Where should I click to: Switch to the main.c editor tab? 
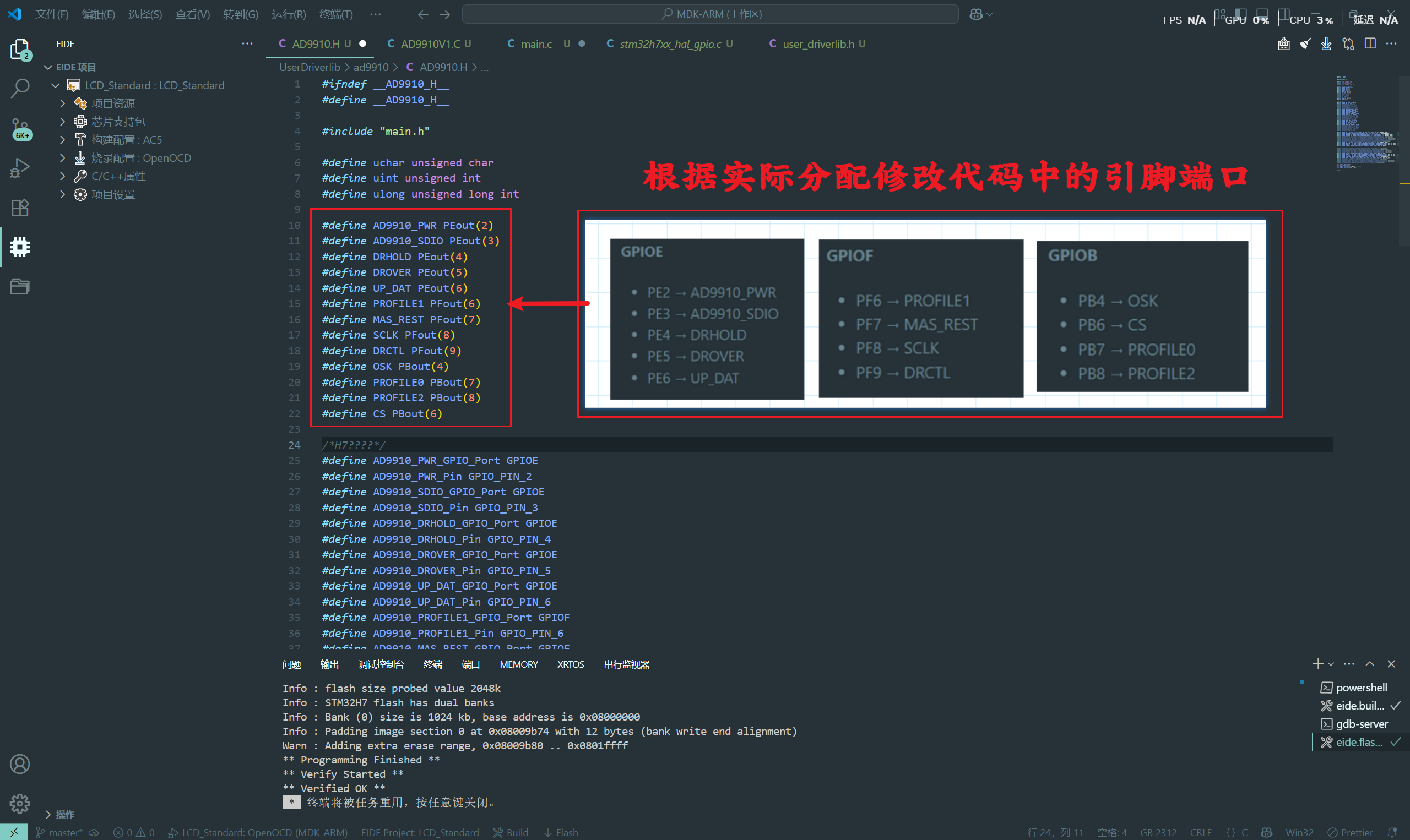[536, 43]
